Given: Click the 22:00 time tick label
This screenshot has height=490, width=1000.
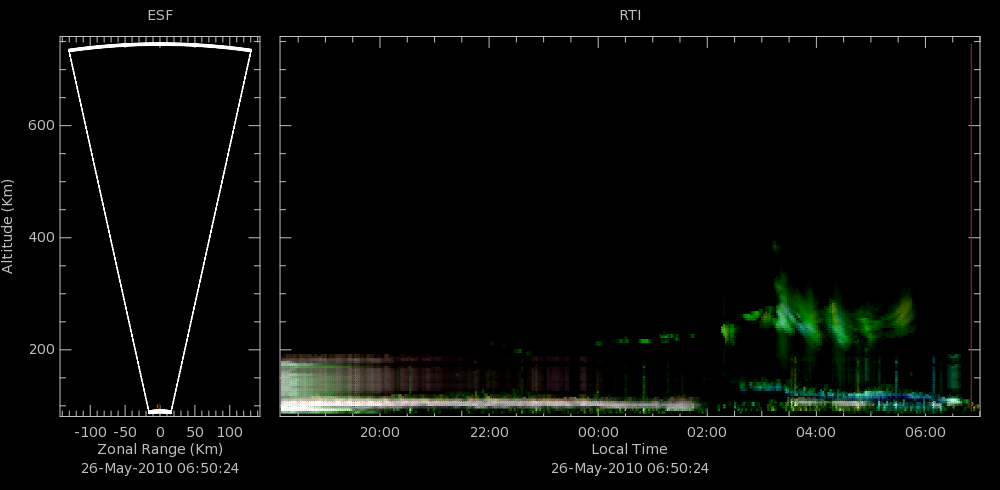Looking at the screenshot, I should click(489, 433).
